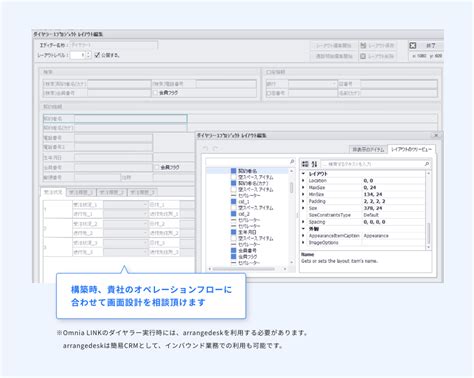Screen dimensions: 474x378
Task: Expand the Spacing property
Action: [x=303, y=222]
